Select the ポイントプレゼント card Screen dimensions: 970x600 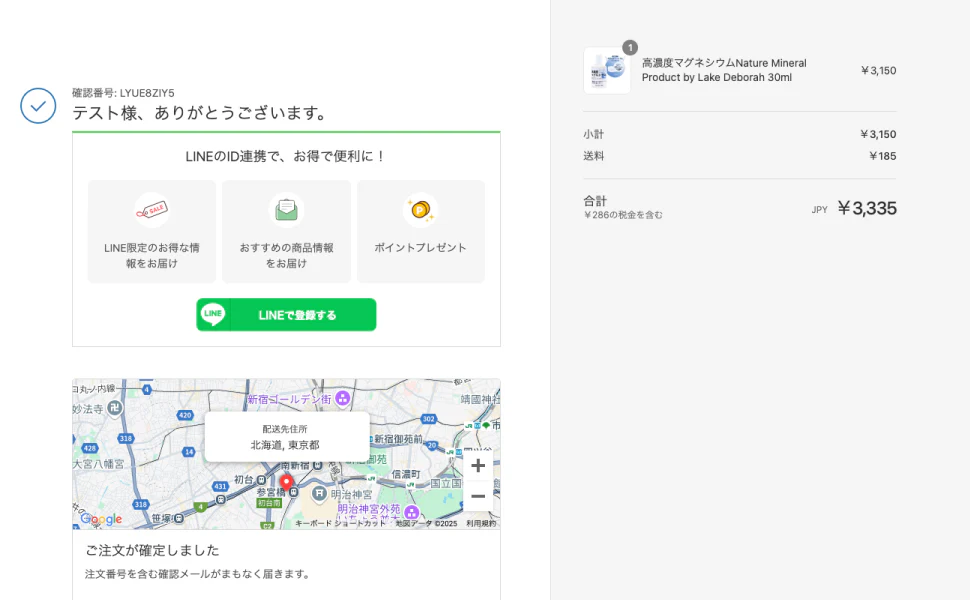[420, 232]
